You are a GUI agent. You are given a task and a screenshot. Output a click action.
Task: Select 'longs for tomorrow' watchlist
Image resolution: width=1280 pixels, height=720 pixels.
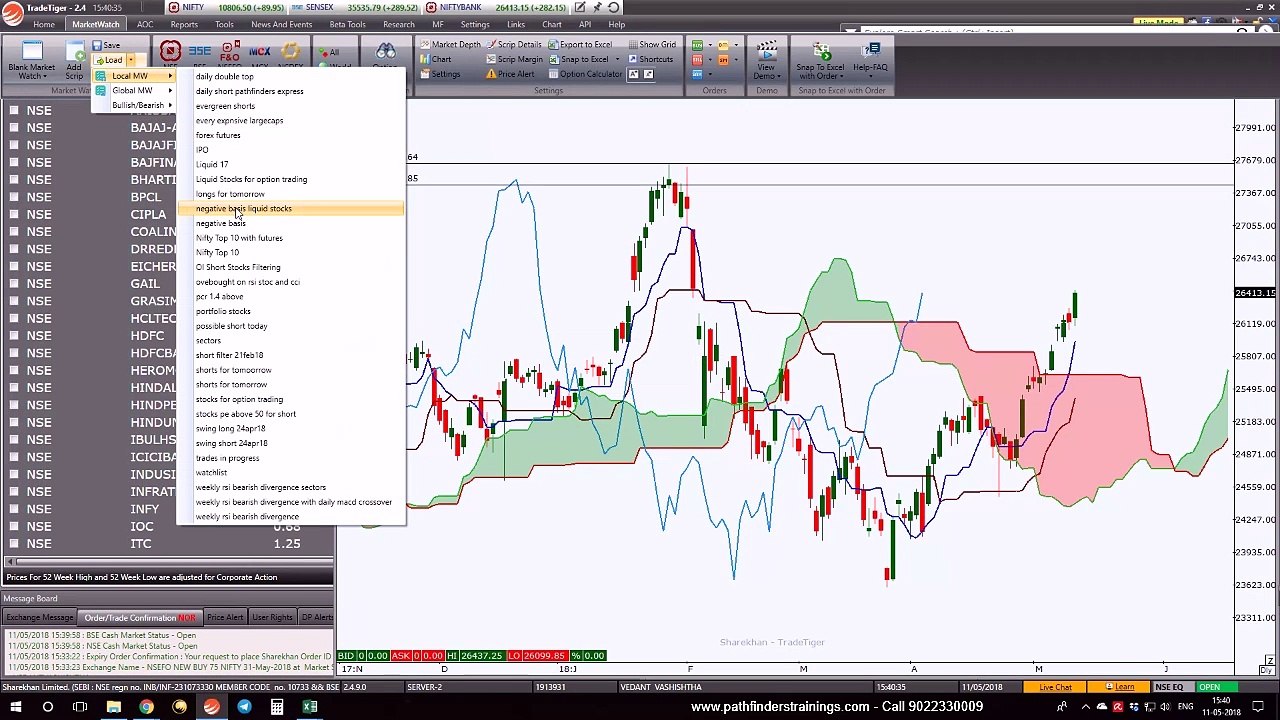click(x=230, y=194)
